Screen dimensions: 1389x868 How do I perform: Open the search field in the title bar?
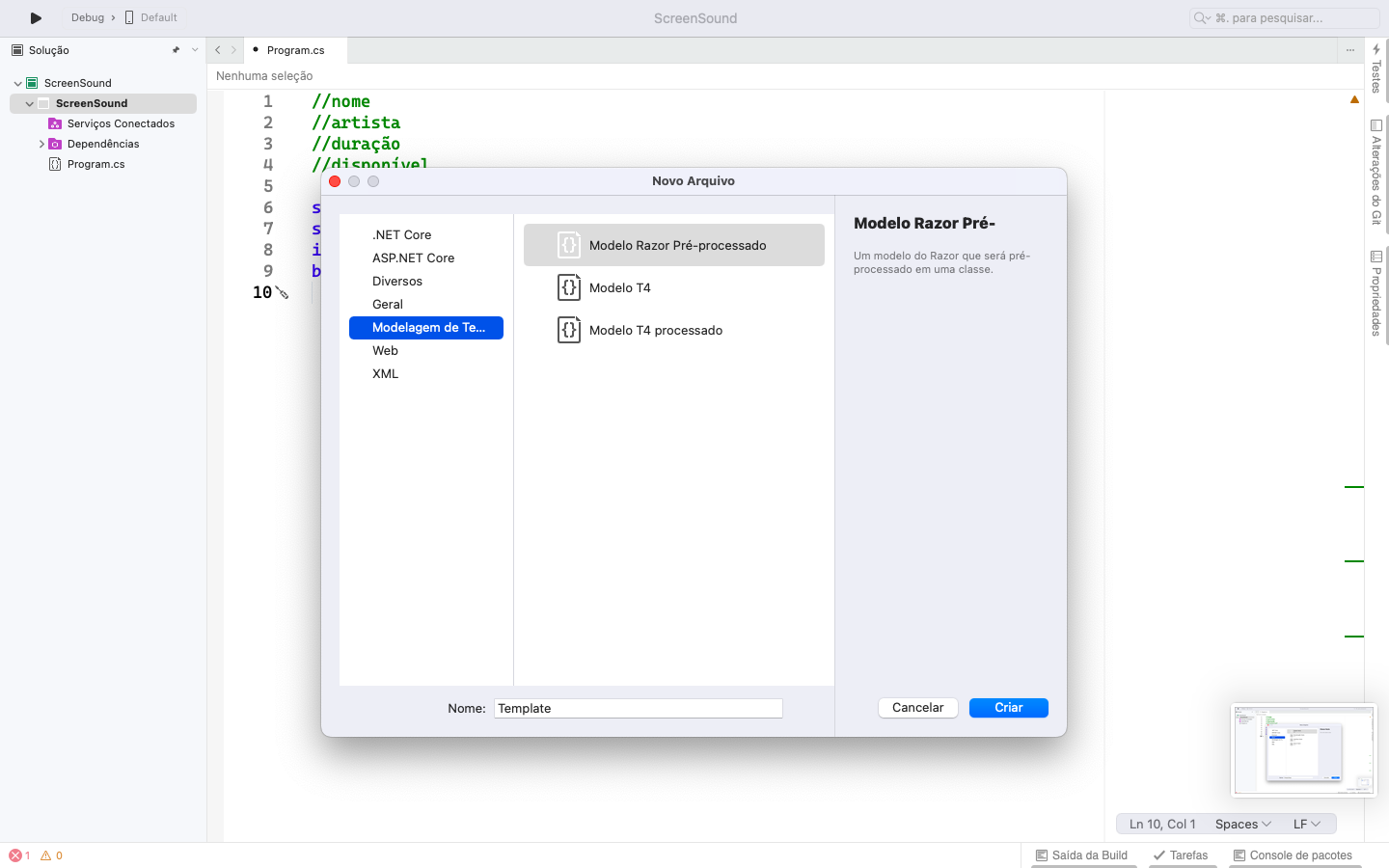tap(1284, 17)
